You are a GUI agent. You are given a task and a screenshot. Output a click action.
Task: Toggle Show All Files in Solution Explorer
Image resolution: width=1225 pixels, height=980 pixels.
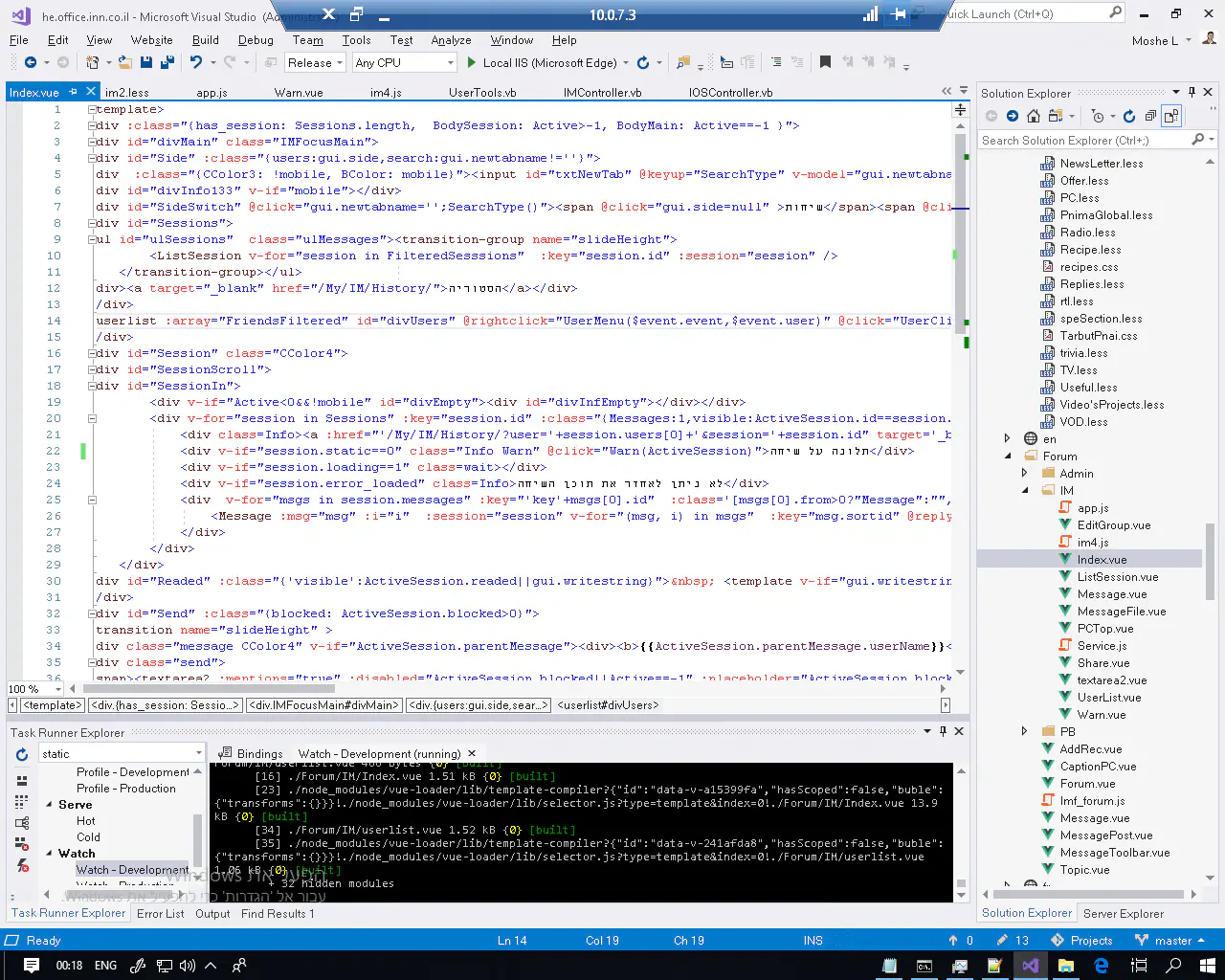pyautogui.click(x=1171, y=116)
